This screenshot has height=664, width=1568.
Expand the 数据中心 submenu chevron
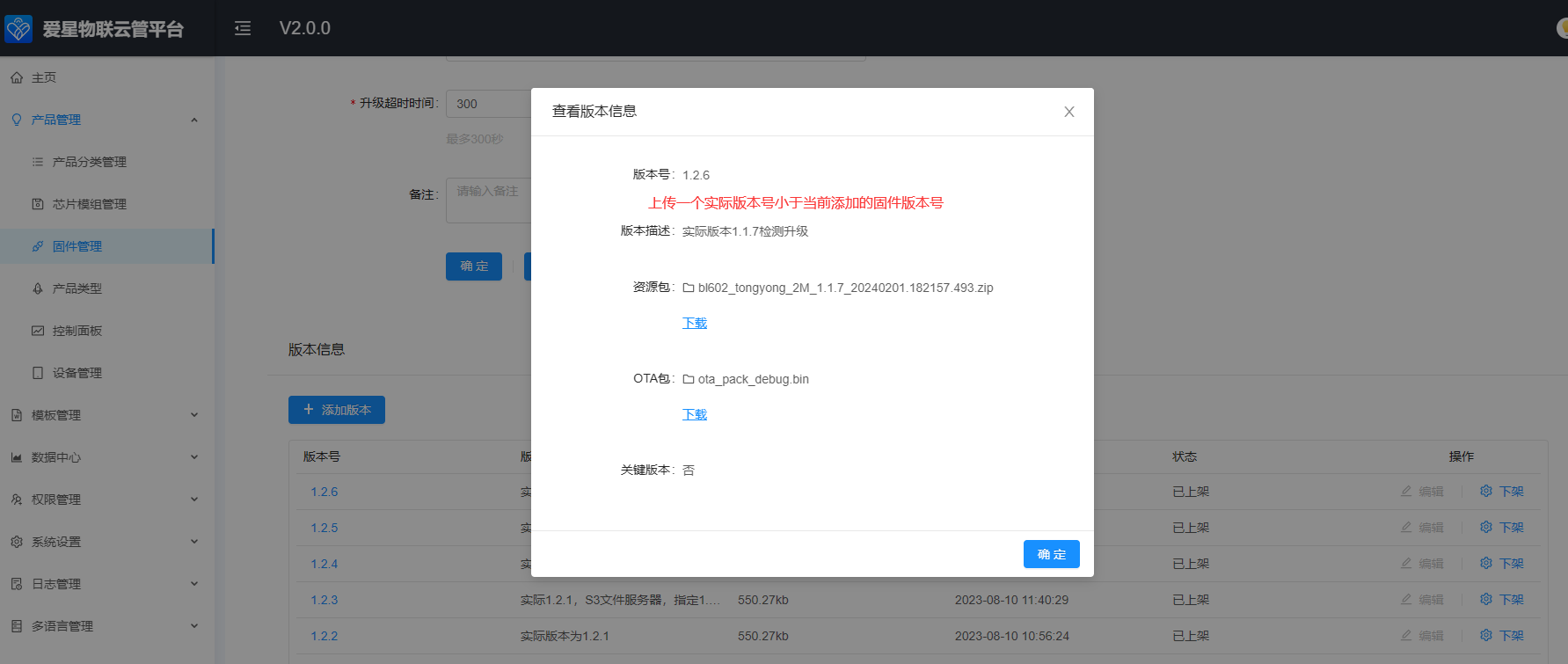(x=194, y=457)
